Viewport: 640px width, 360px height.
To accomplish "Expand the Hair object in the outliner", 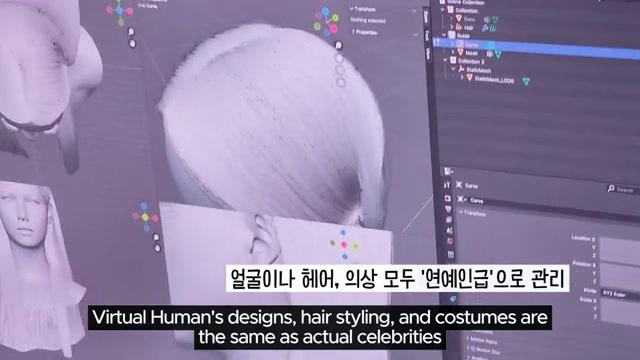I will (x=451, y=27).
